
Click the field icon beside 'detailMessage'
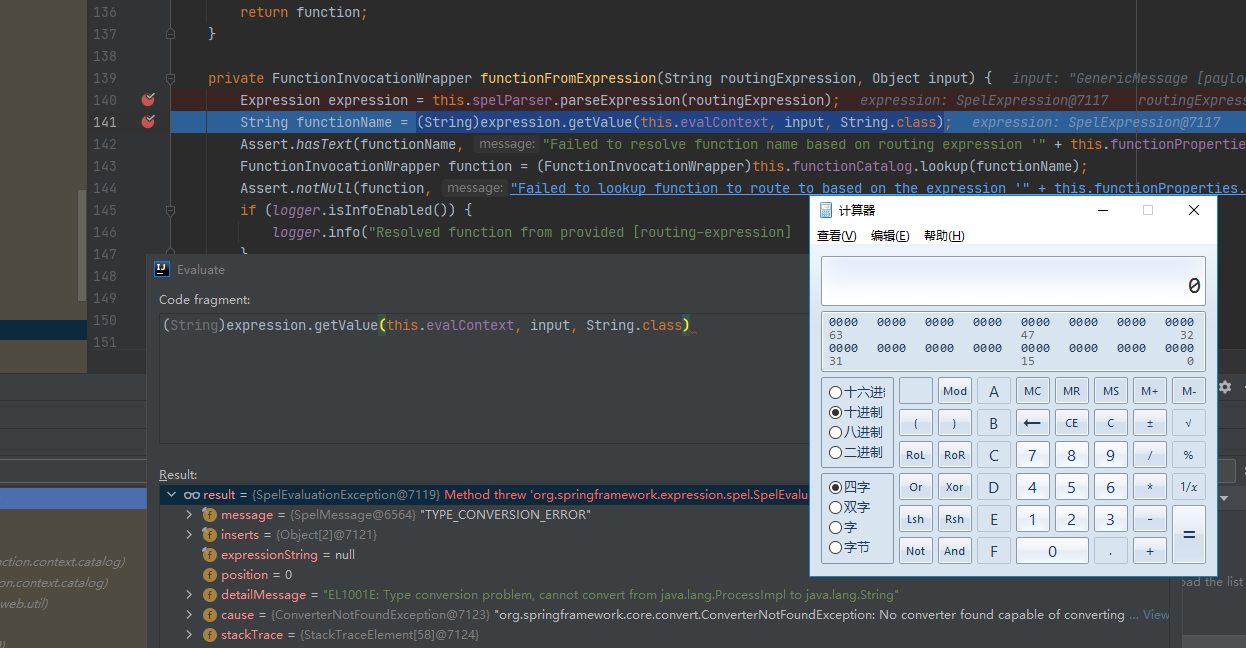coord(209,595)
